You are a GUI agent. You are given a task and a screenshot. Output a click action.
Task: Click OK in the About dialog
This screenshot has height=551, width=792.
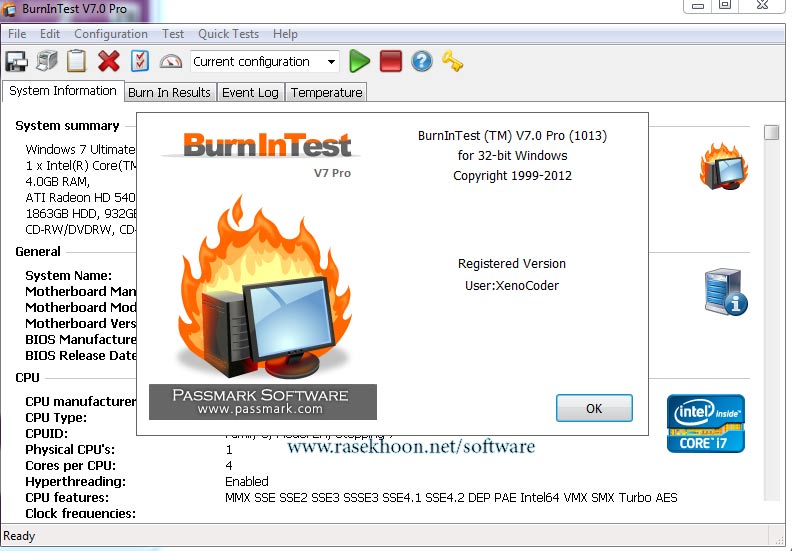tap(594, 408)
